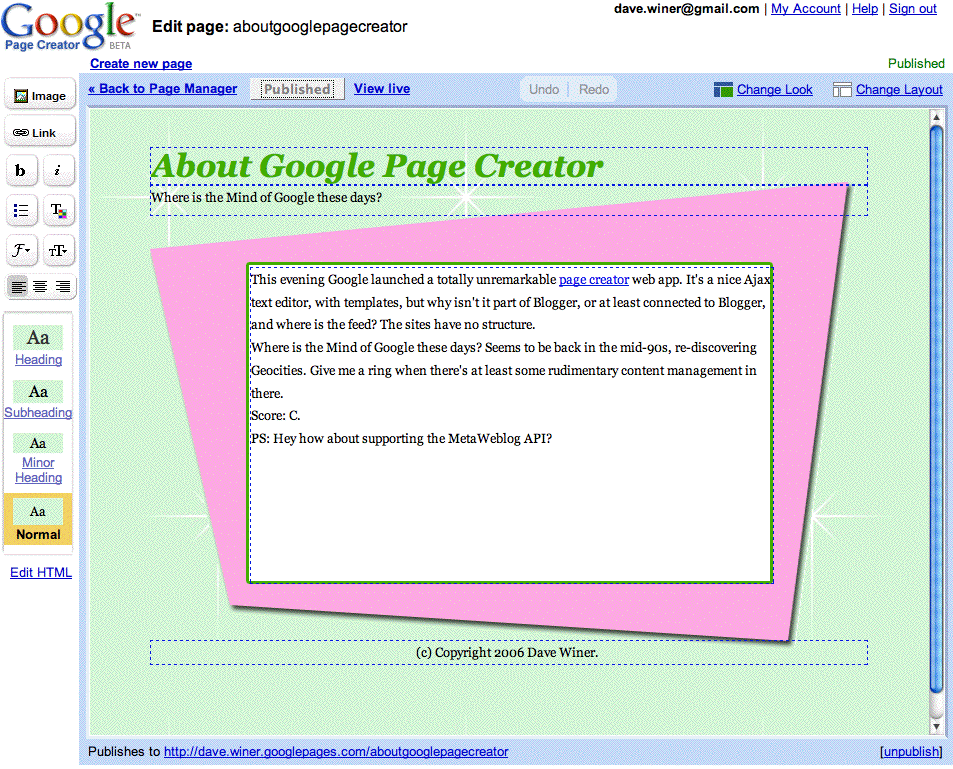Open the Edit HTML link
The width and height of the screenshot is (953, 769).
click(41, 572)
